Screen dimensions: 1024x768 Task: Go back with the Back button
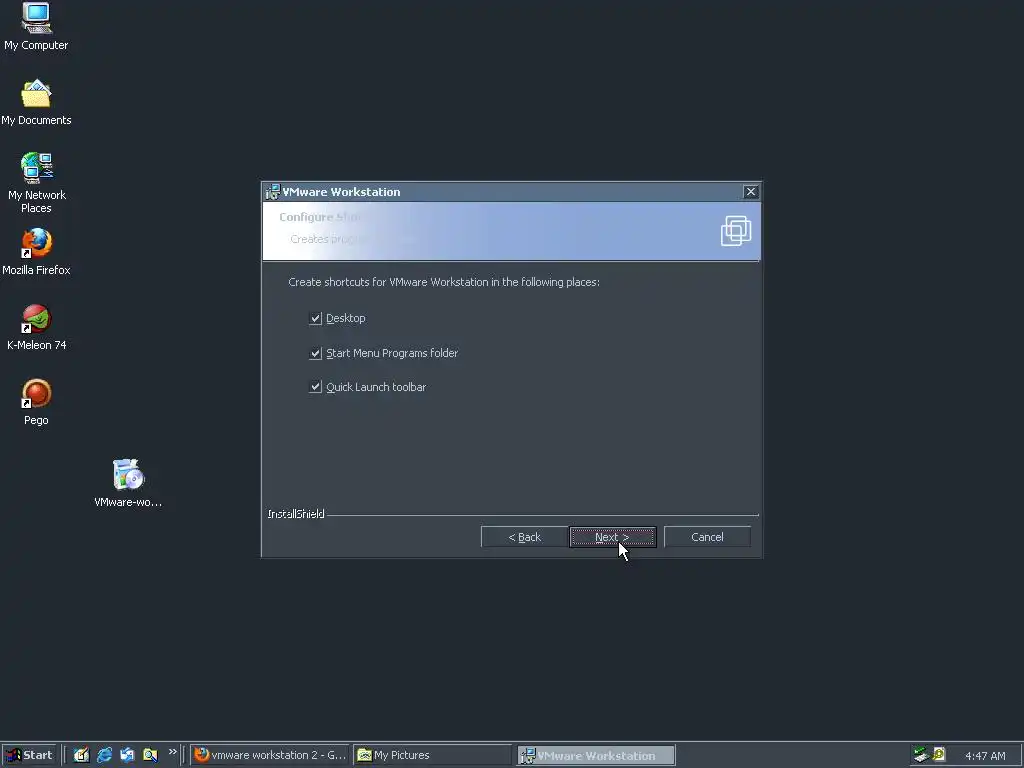[x=524, y=537]
